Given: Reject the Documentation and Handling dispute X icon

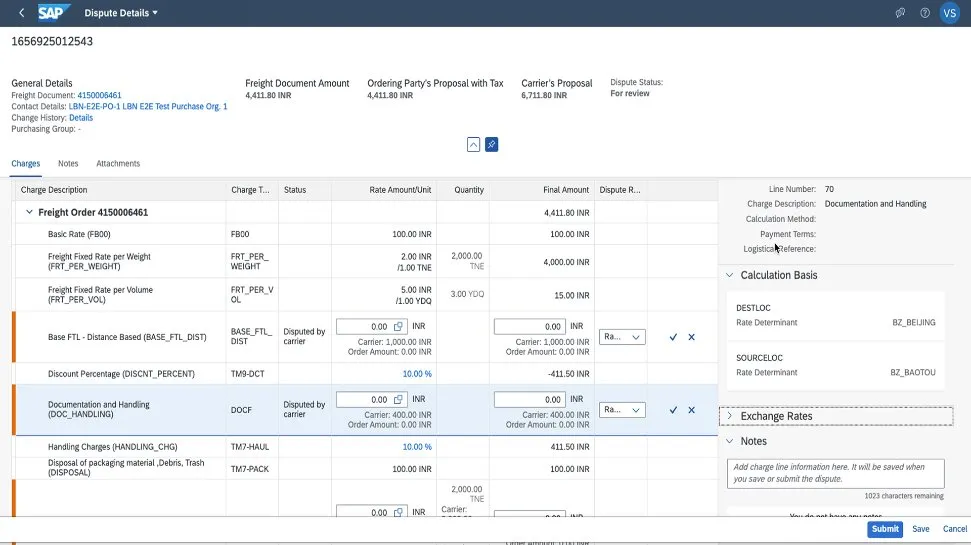Looking at the screenshot, I should (x=691, y=410).
